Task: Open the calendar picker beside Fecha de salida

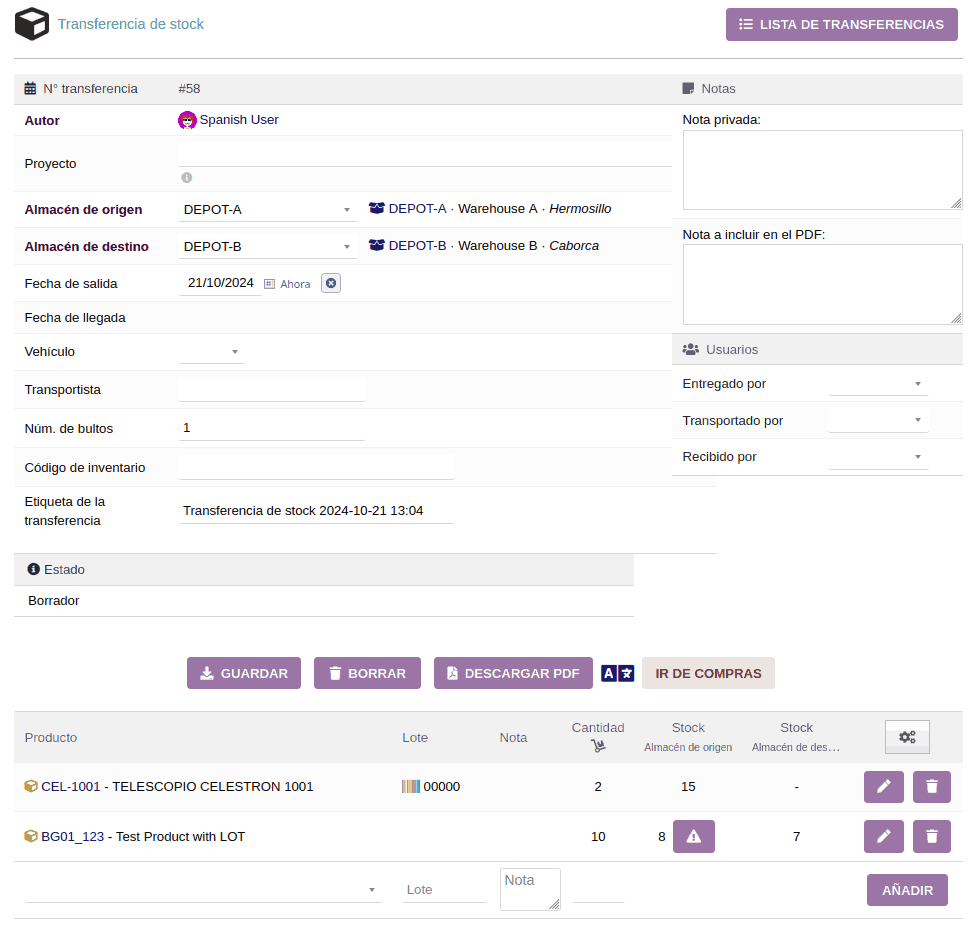Action: pyautogui.click(x=270, y=284)
